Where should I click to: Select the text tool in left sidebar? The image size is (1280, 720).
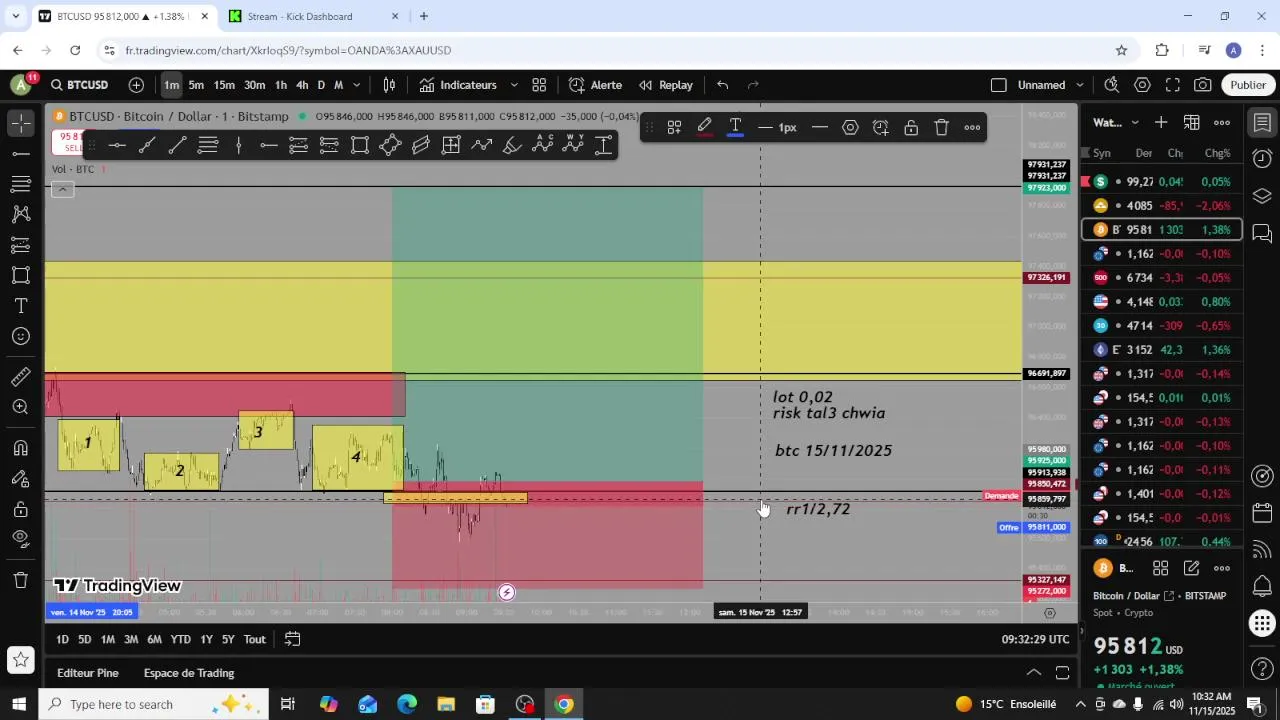pyautogui.click(x=21, y=306)
